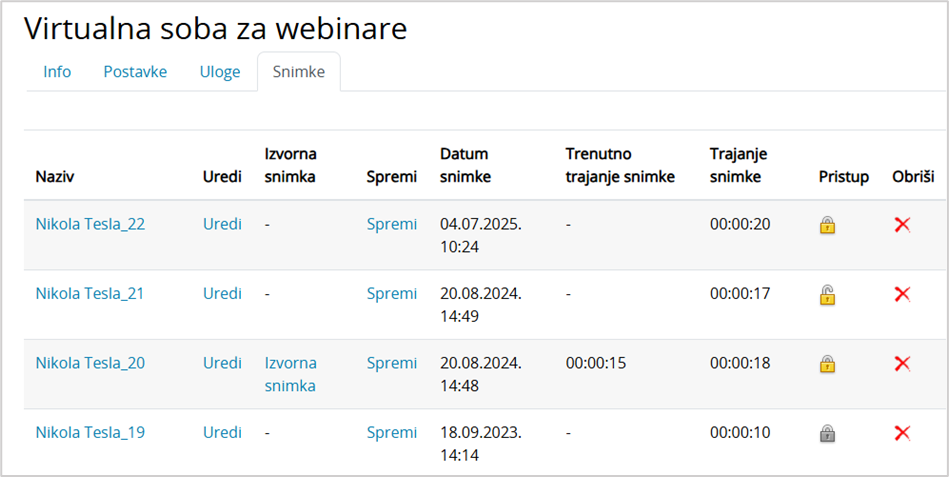Click the date 18.09.2023. 14:14
This screenshot has width=949, height=477.
[x=481, y=444]
